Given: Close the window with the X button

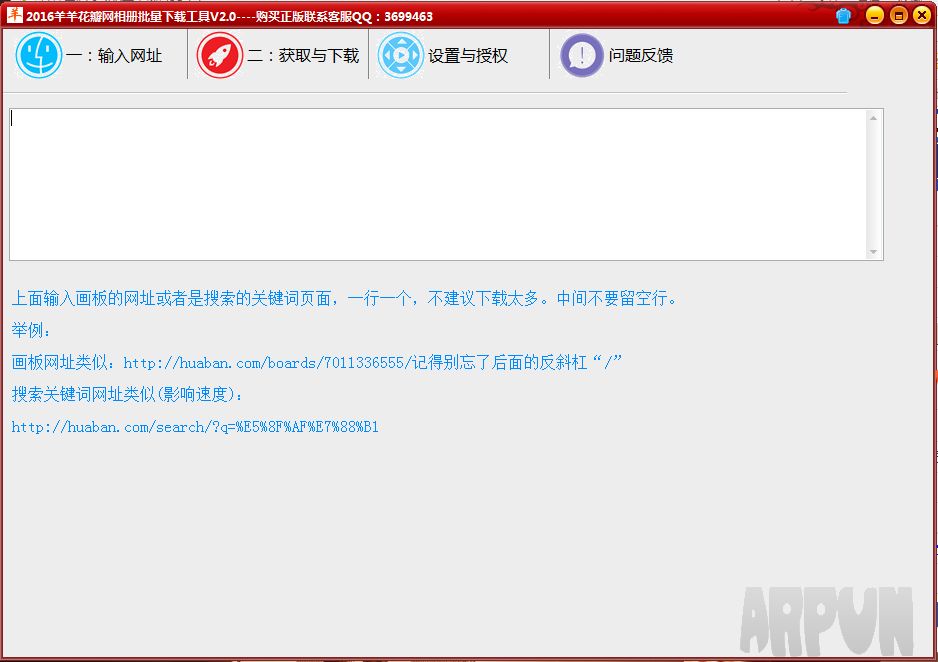Looking at the screenshot, I should coord(922,16).
